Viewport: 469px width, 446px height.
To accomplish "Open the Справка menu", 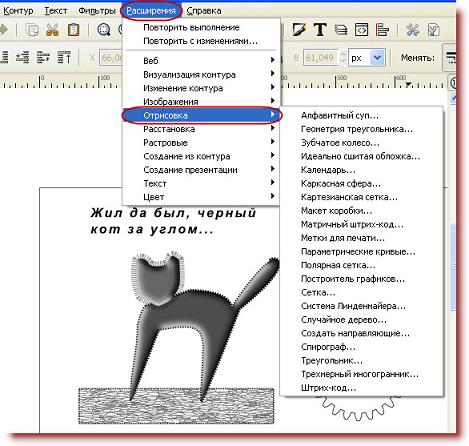I will [x=204, y=11].
